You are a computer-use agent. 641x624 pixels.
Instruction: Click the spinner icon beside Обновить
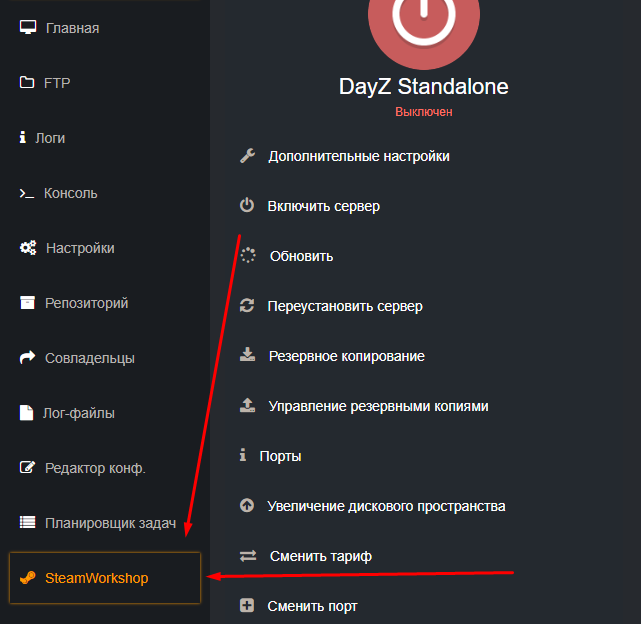coord(248,256)
